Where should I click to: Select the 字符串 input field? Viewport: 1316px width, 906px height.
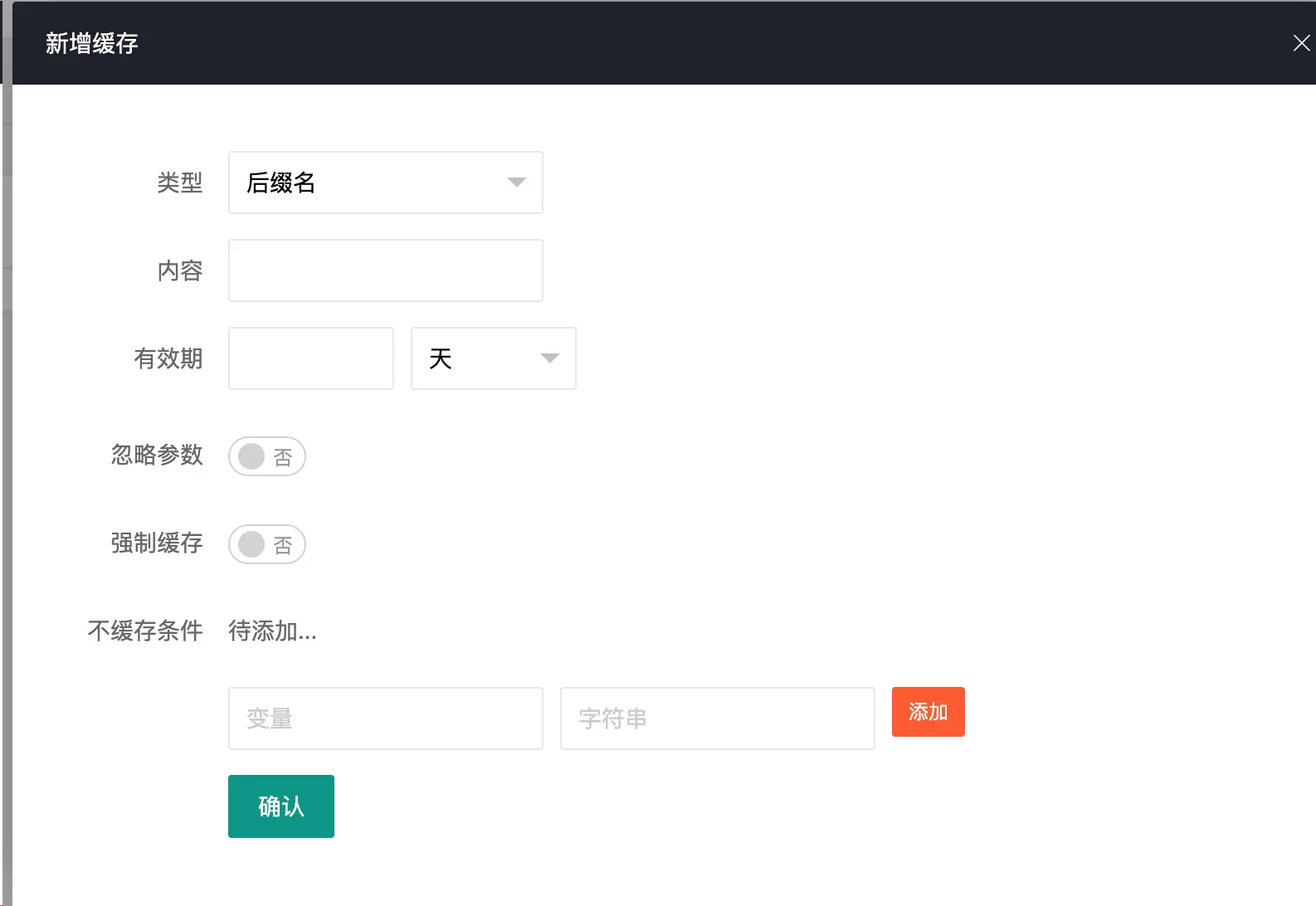pos(717,718)
